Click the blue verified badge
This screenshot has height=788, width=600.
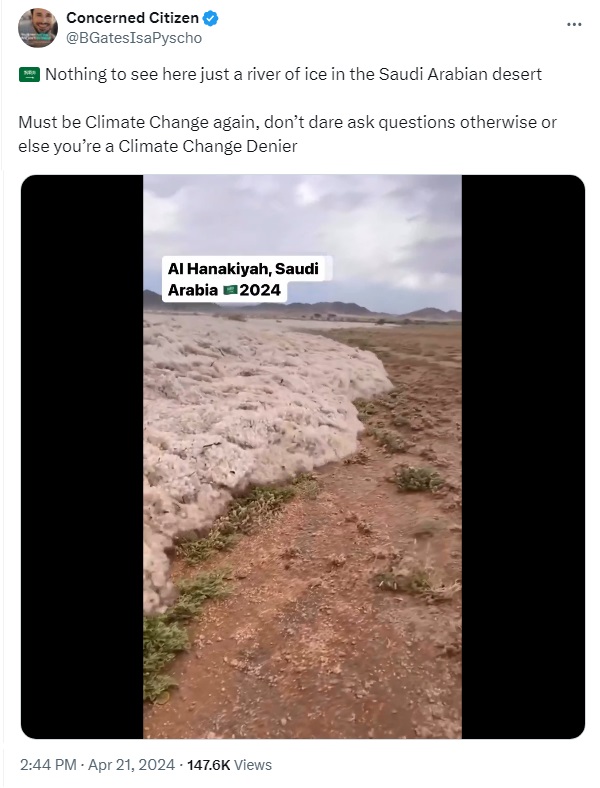pos(211,19)
